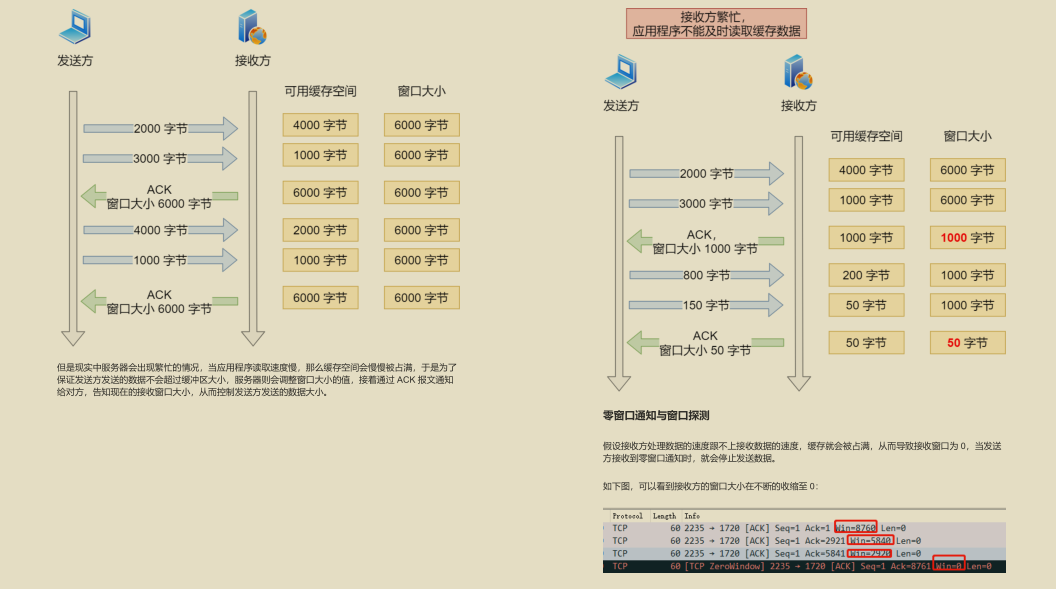Click the '窗口大小' header in the left diagram

(422, 91)
